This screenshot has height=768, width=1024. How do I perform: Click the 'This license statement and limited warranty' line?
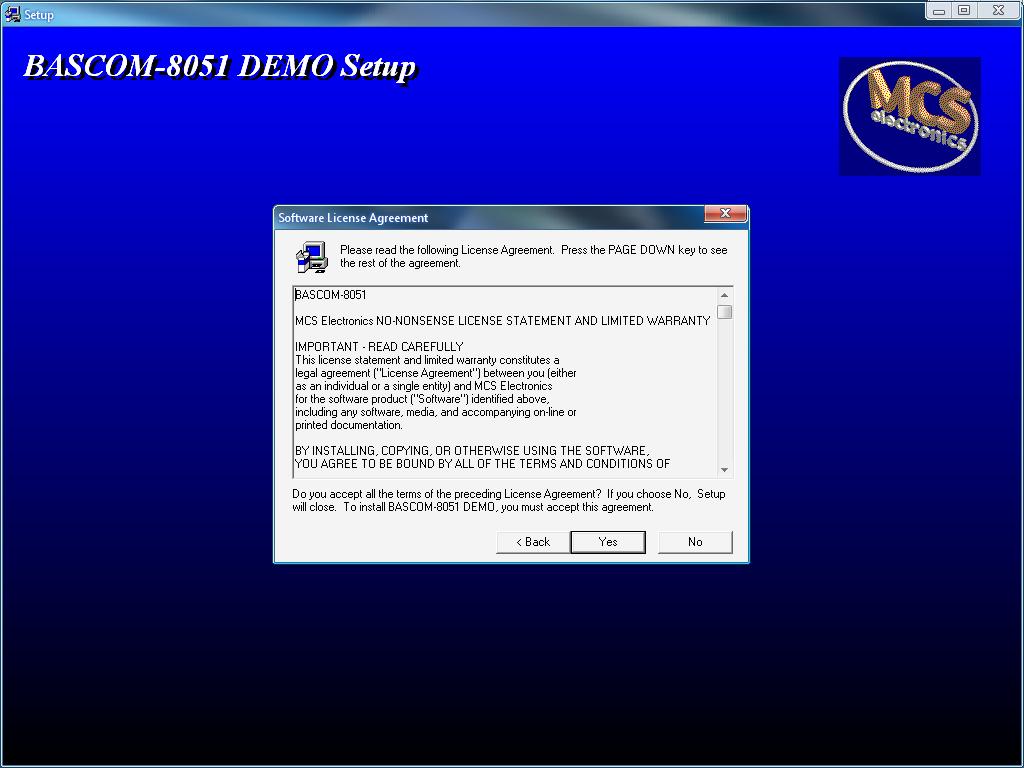pyautogui.click(x=427, y=360)
